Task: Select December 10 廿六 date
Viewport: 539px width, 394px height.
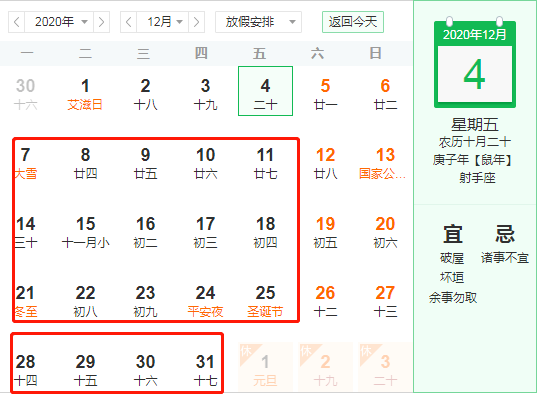Action: tap(206, 164)
